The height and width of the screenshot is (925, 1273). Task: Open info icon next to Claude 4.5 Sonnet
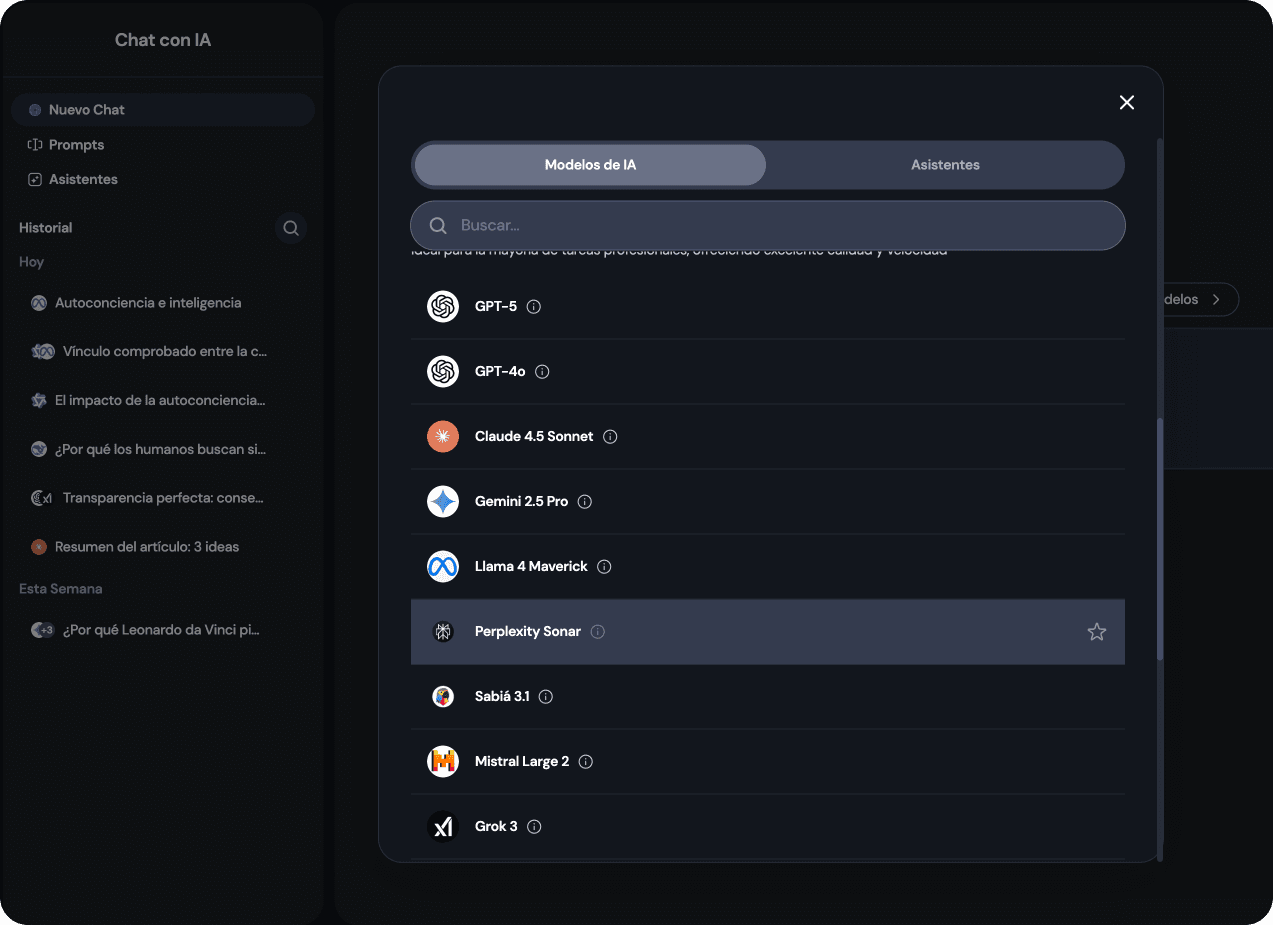click(610, 437)
